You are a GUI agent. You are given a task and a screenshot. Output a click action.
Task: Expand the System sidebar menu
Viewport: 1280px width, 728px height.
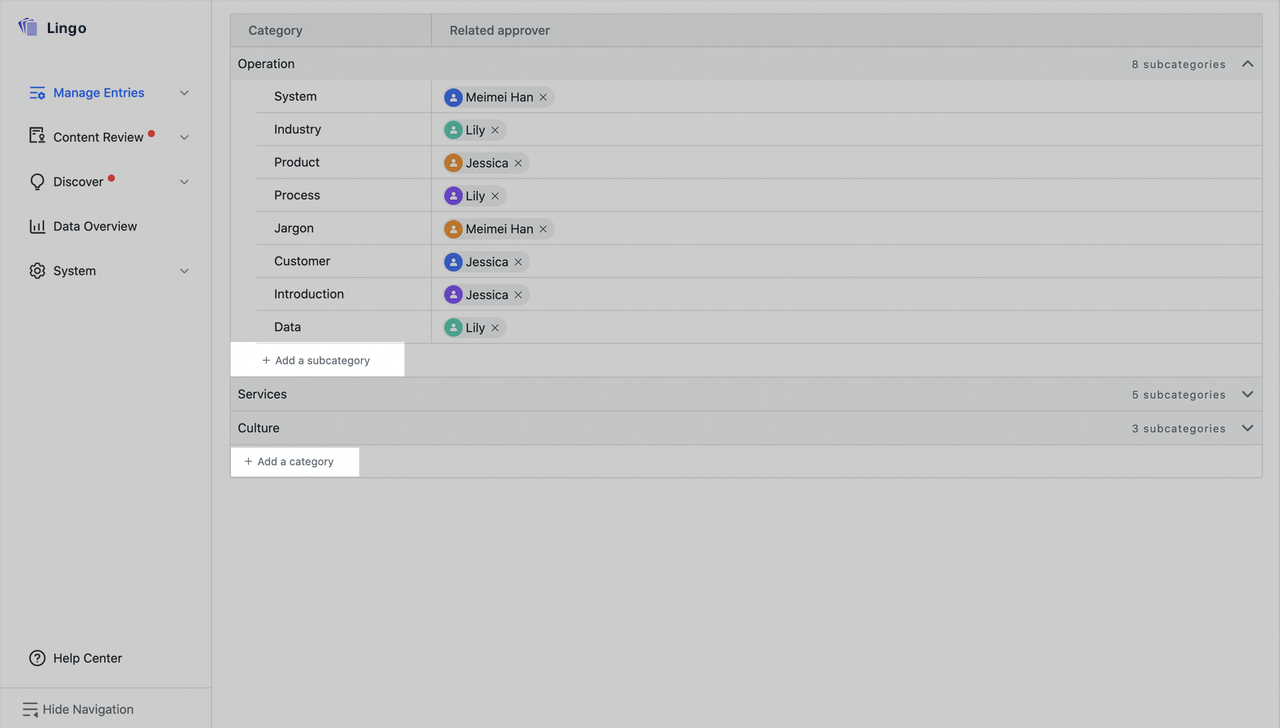[184, 270]
